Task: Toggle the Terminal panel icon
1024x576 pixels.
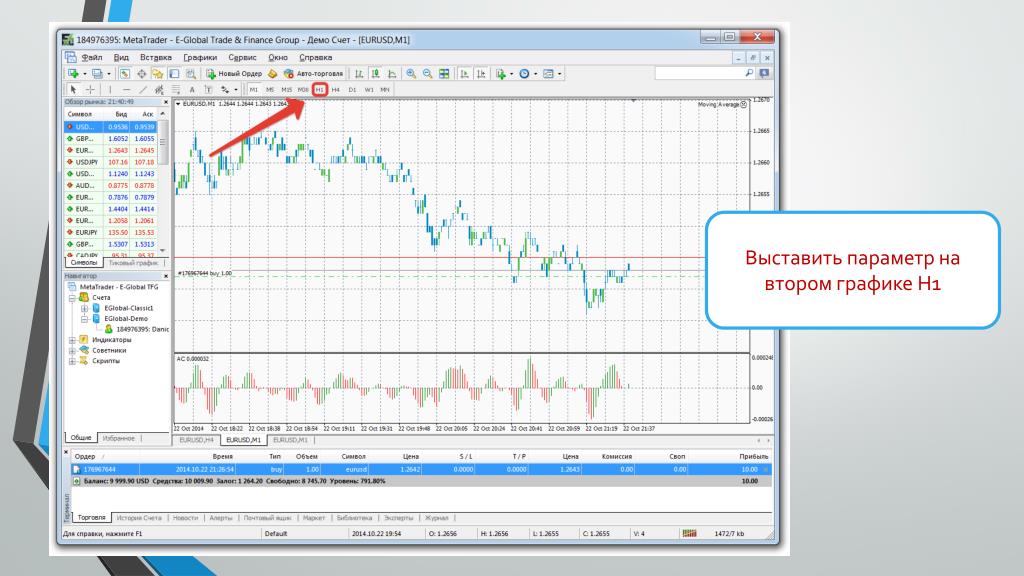Action: pyautogui.click(x=174, y=74)
